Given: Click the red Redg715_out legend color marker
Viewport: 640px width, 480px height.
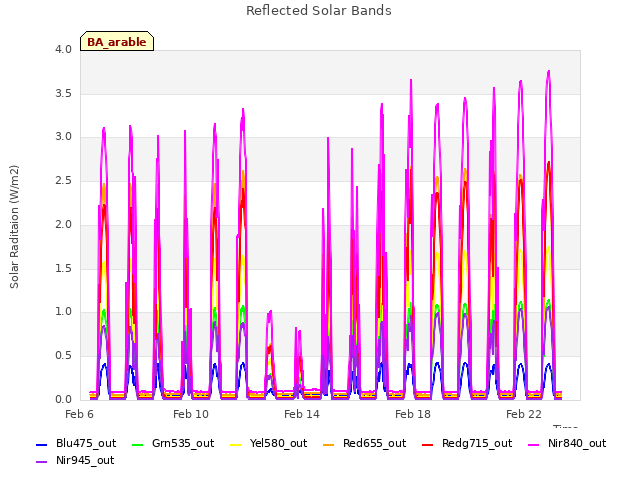Looking at the screenshot, I should pyautogui.click(x=427, y=444).
